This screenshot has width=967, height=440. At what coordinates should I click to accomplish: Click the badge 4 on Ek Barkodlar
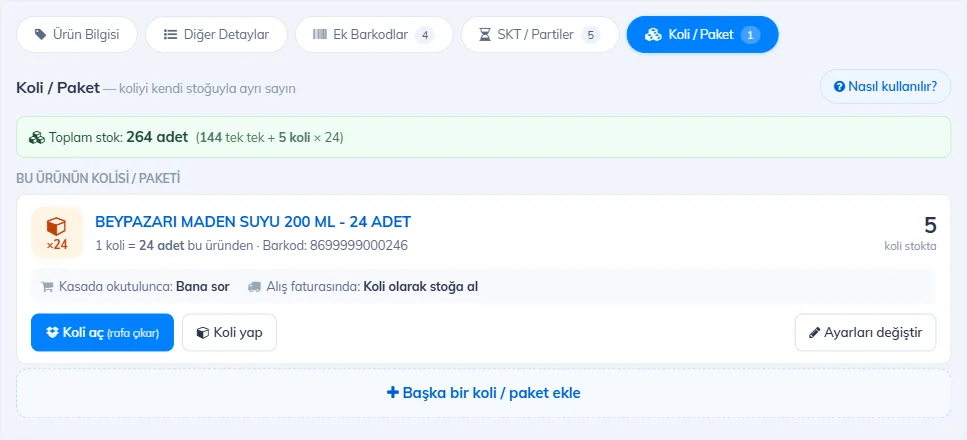click(x=424, y=35)
